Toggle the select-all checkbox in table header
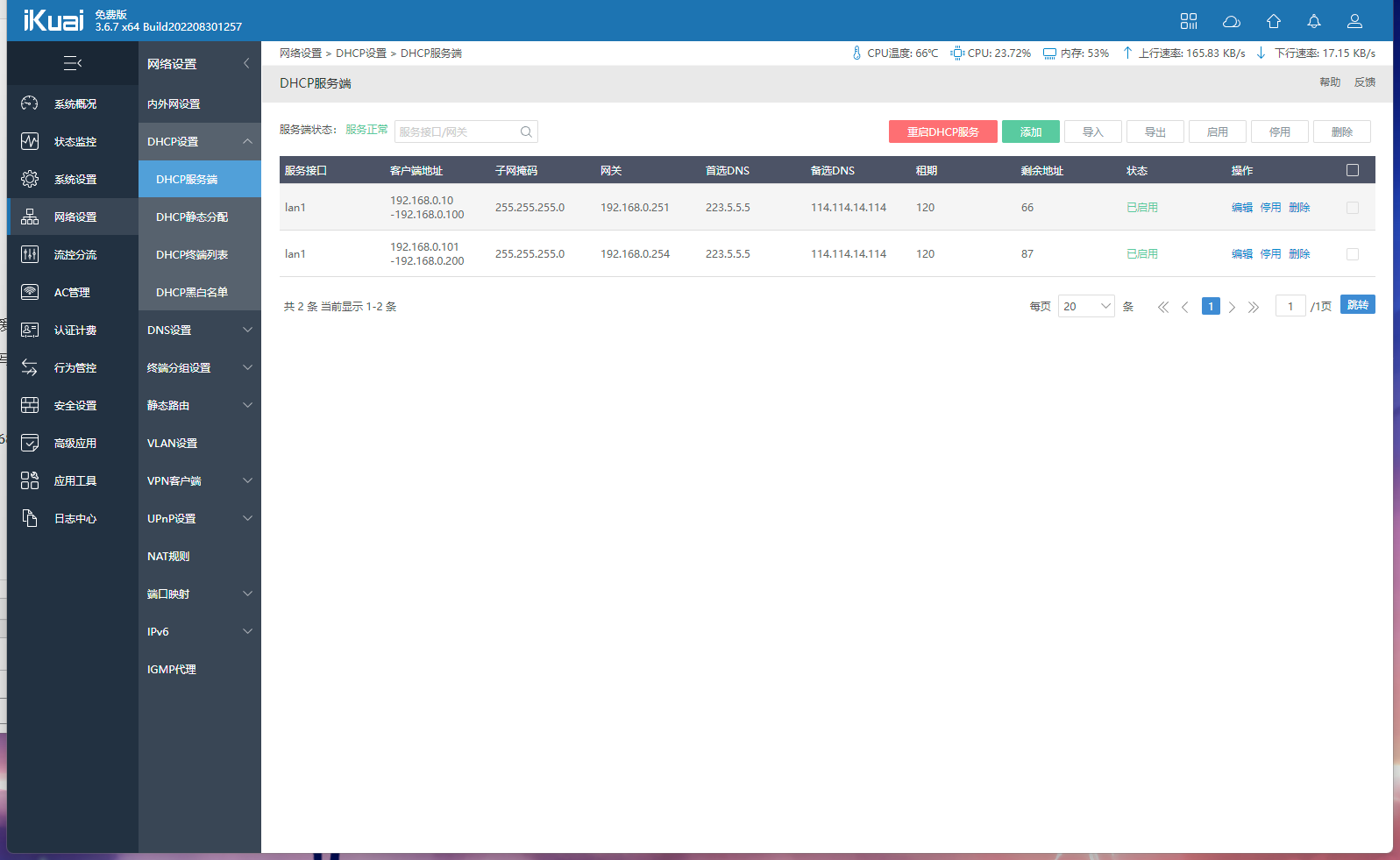 [x=1353, y=170]
